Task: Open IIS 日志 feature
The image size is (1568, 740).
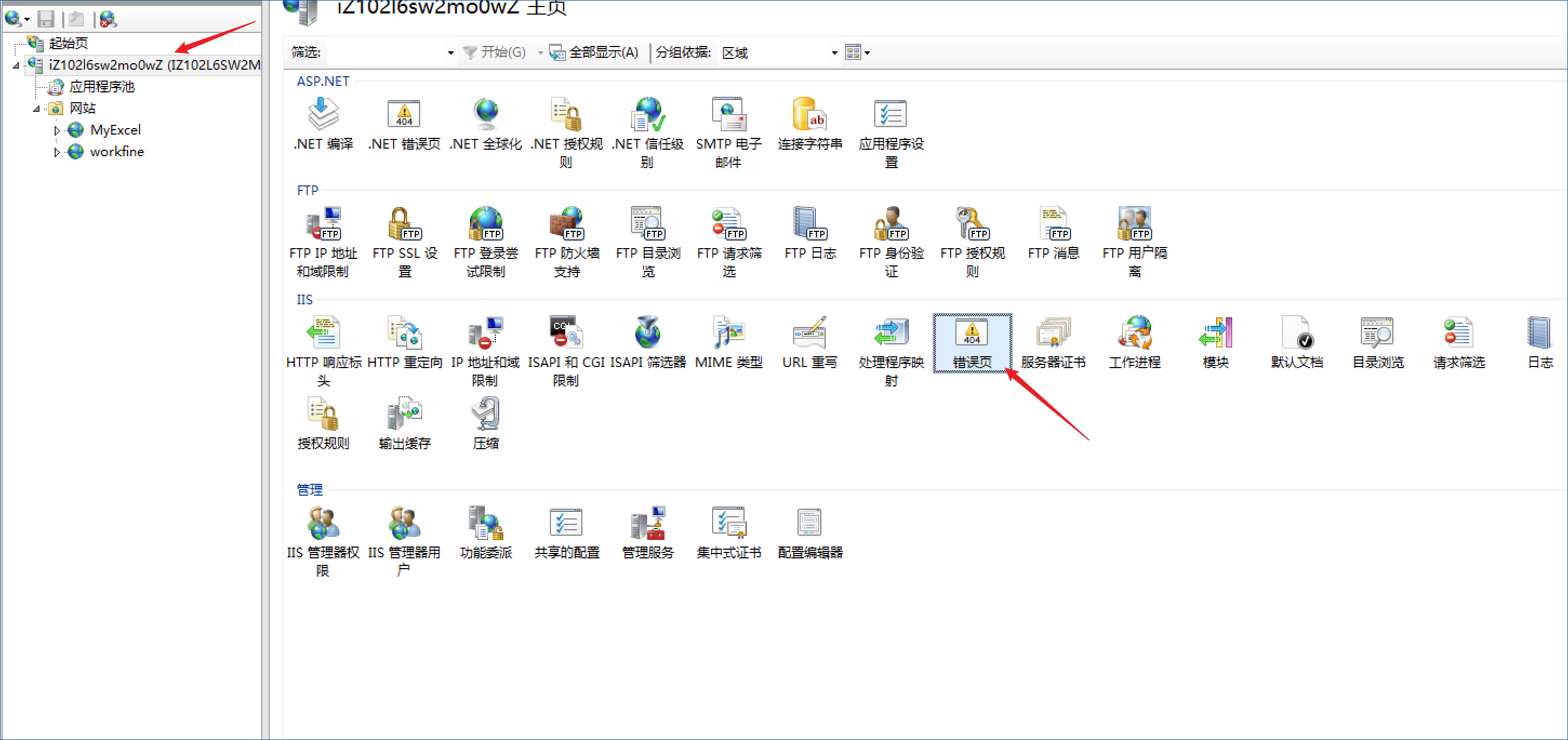Action: (x=1540, y=342)
